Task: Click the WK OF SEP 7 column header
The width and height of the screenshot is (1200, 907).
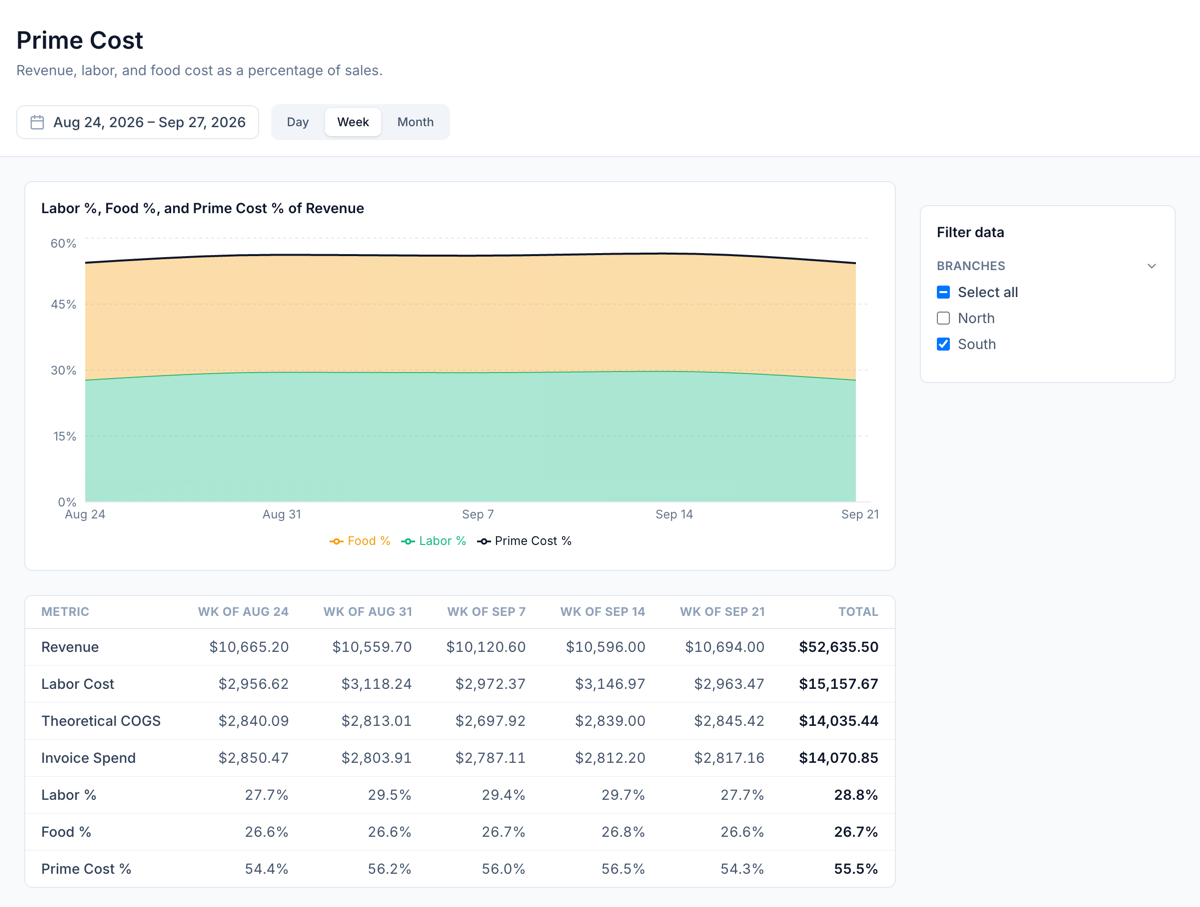Action: (x=486, y=612)
